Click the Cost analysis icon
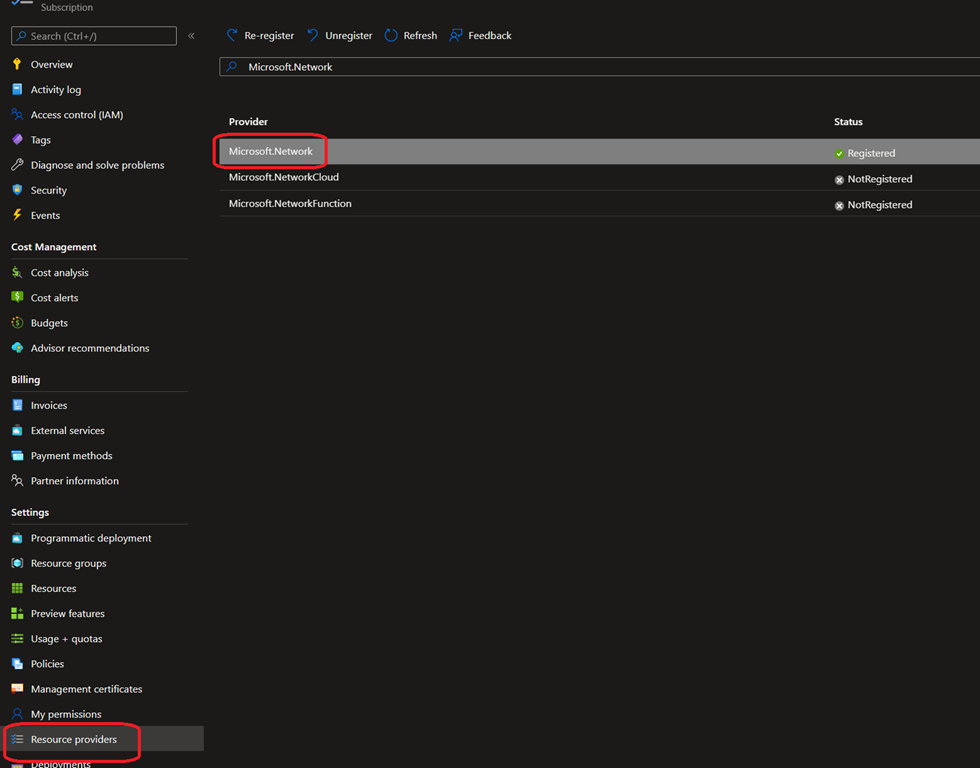Viewport: 980px width, 768px height. pyautogui.click(x=17, y=273)
